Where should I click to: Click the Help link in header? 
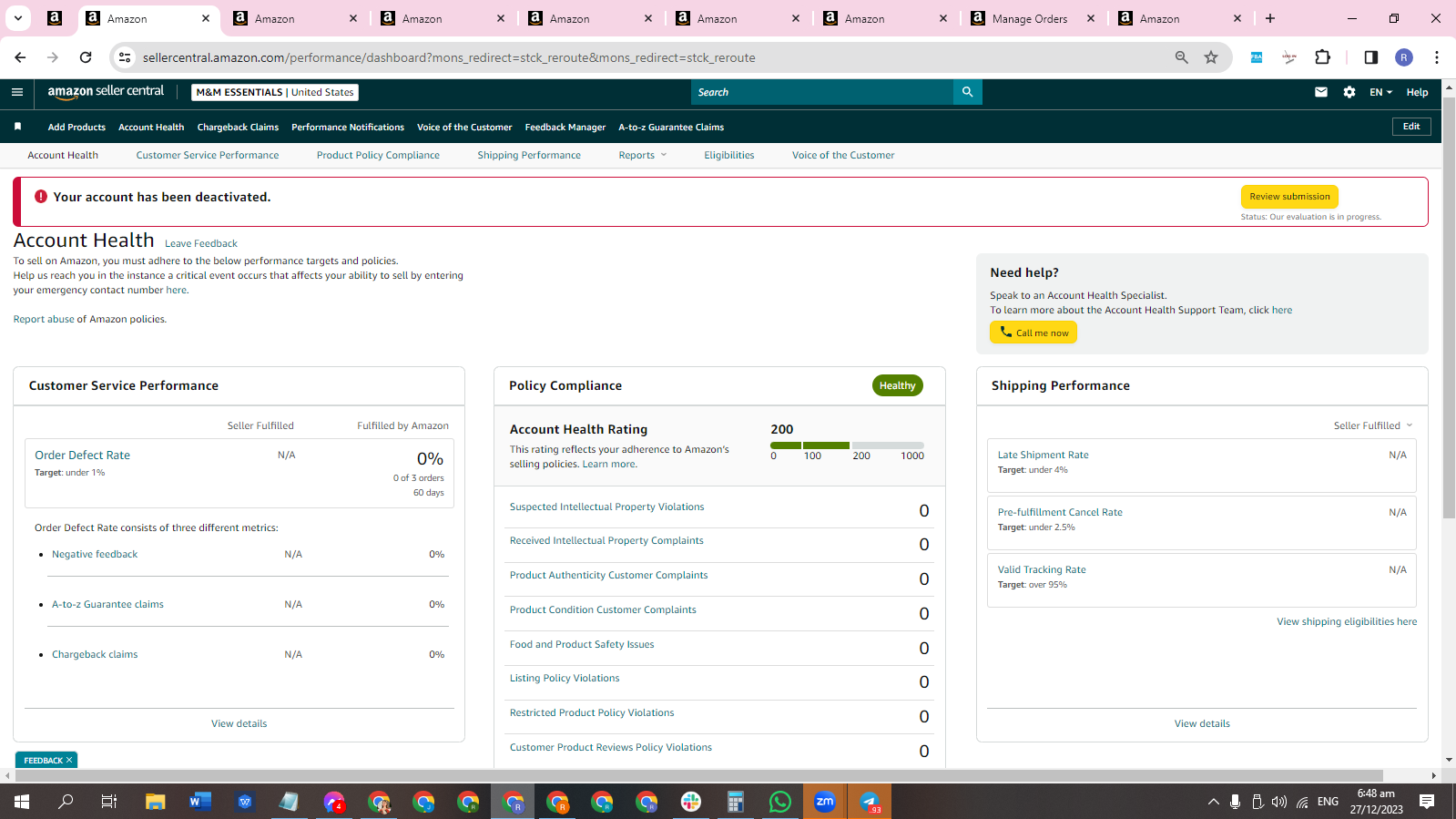pos(1417,92)
